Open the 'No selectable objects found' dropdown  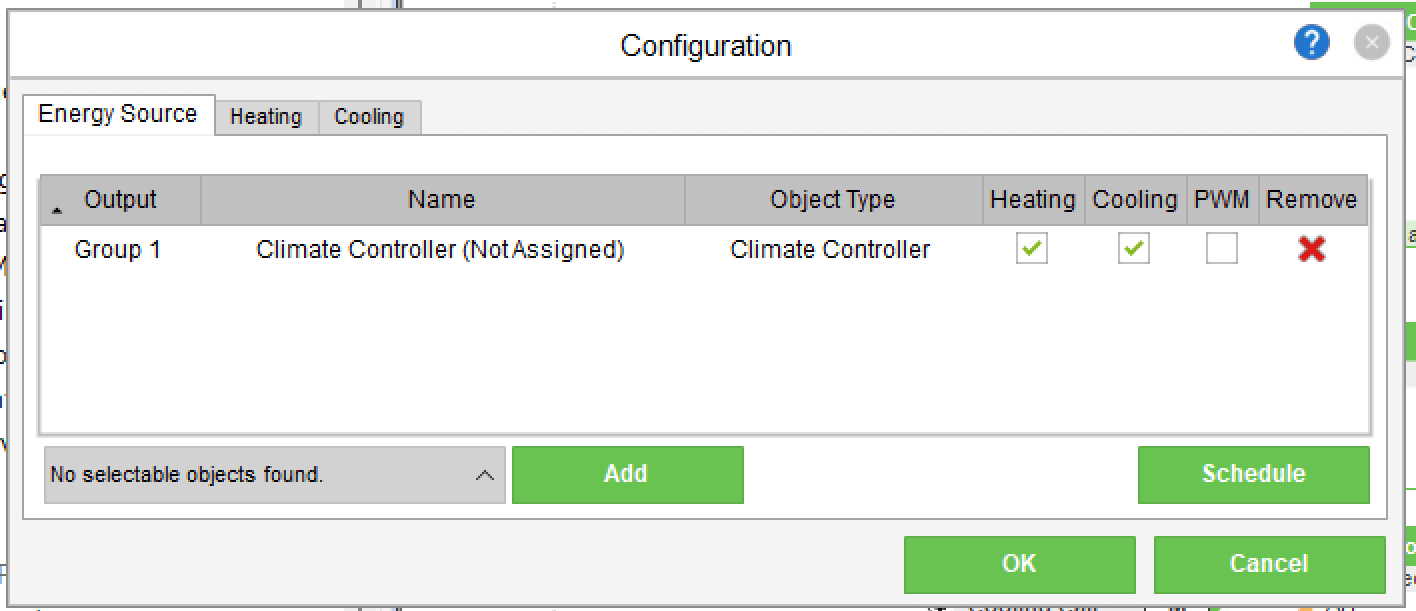pos(275,474)
